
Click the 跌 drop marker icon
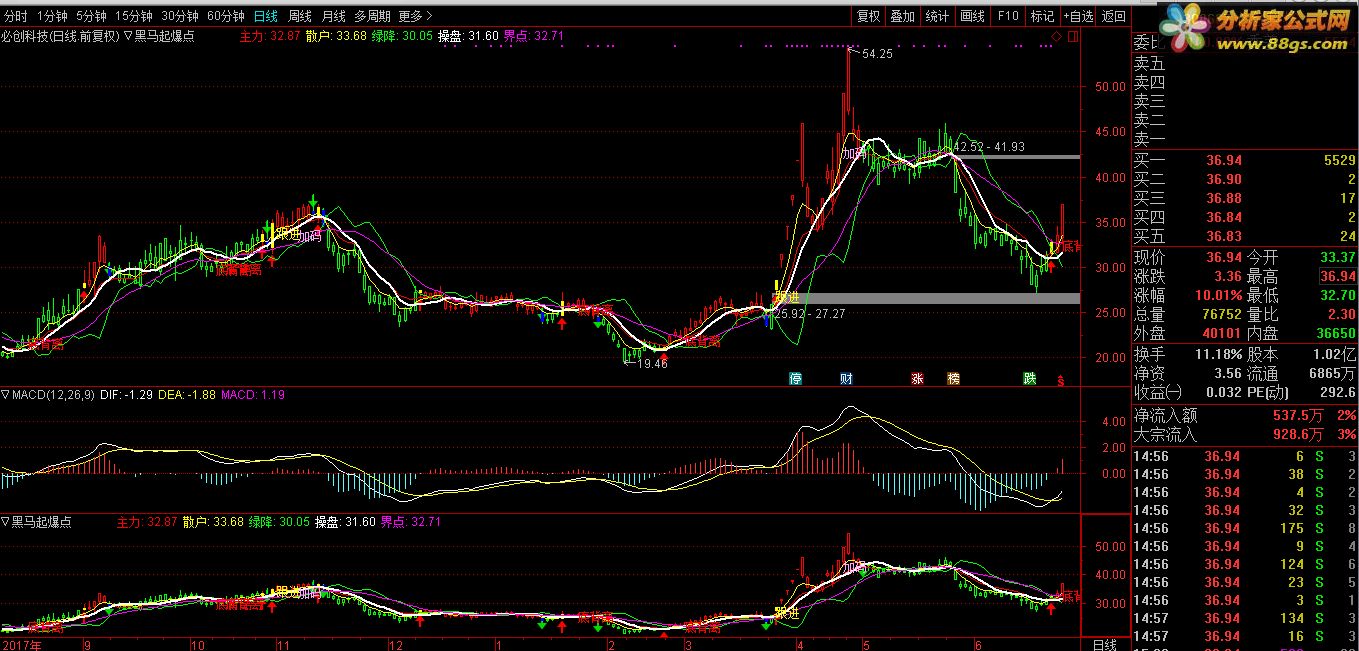(x=1029, y=379)
